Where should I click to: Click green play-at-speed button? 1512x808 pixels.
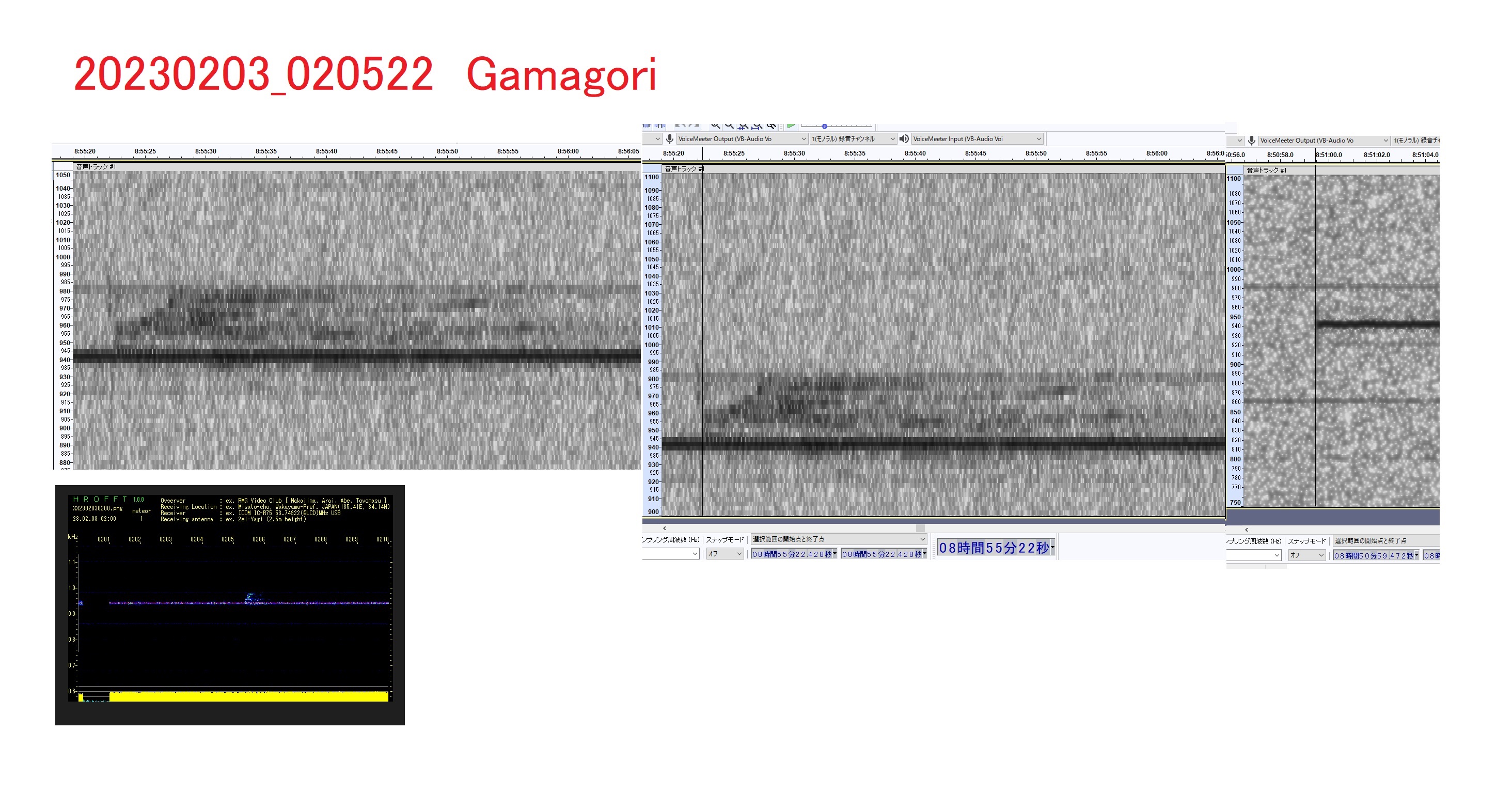(791, 126)
